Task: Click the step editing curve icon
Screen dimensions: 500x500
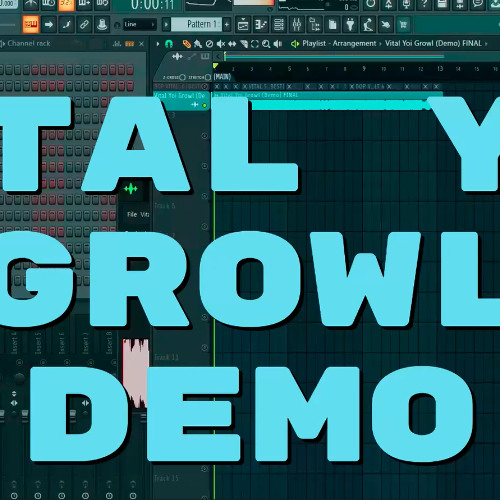Action: point(66,24)
